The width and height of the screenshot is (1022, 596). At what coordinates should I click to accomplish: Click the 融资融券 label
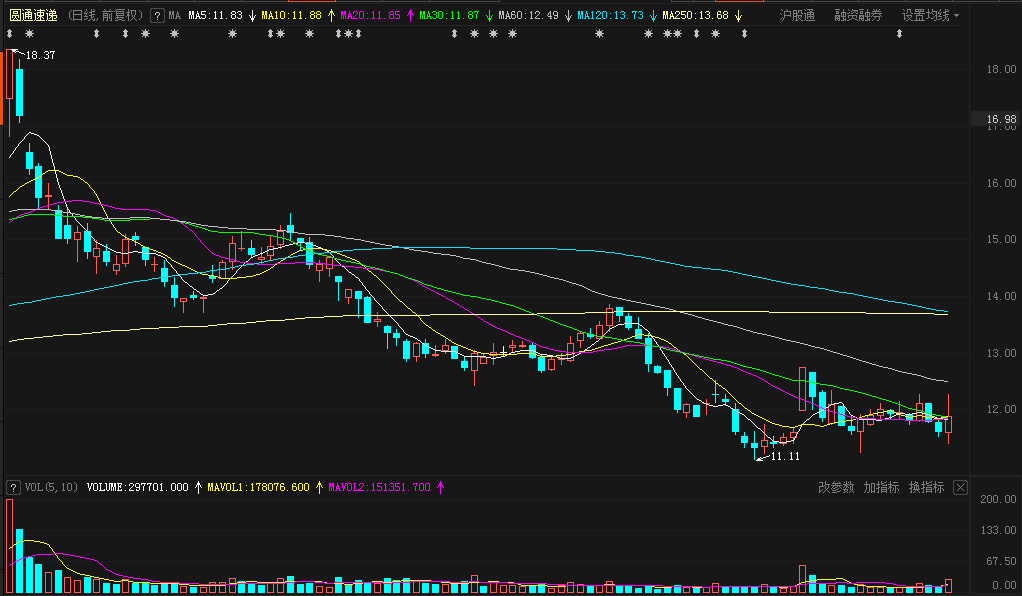(x=858, y=15)
